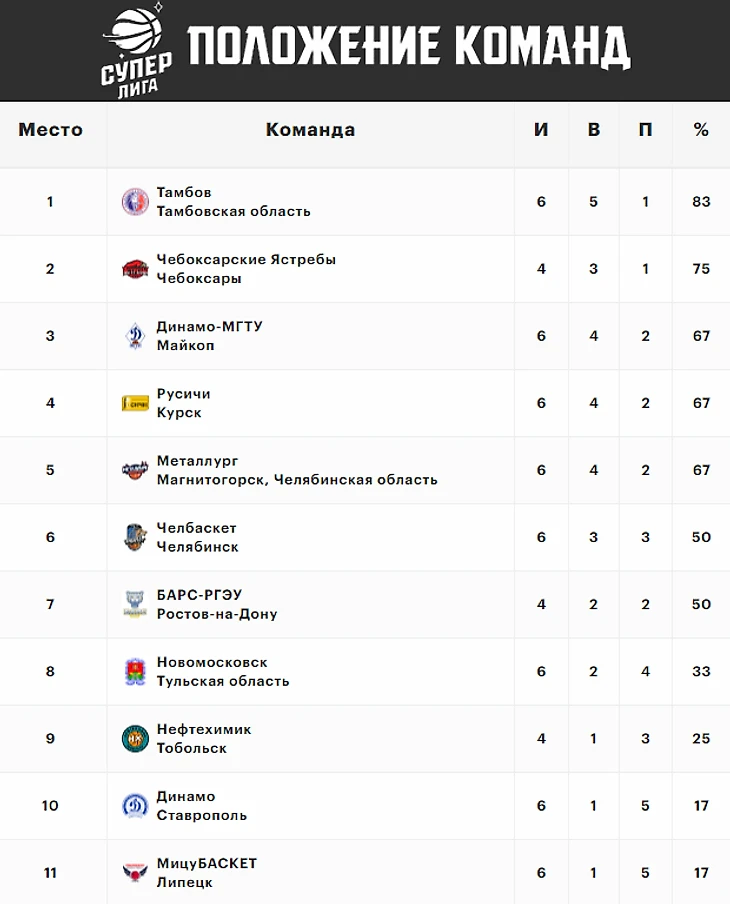Viewport: 730px width, 904px height.
Task: Click the БАРС-РГЭУ team logo
Action: pos(135,604)
